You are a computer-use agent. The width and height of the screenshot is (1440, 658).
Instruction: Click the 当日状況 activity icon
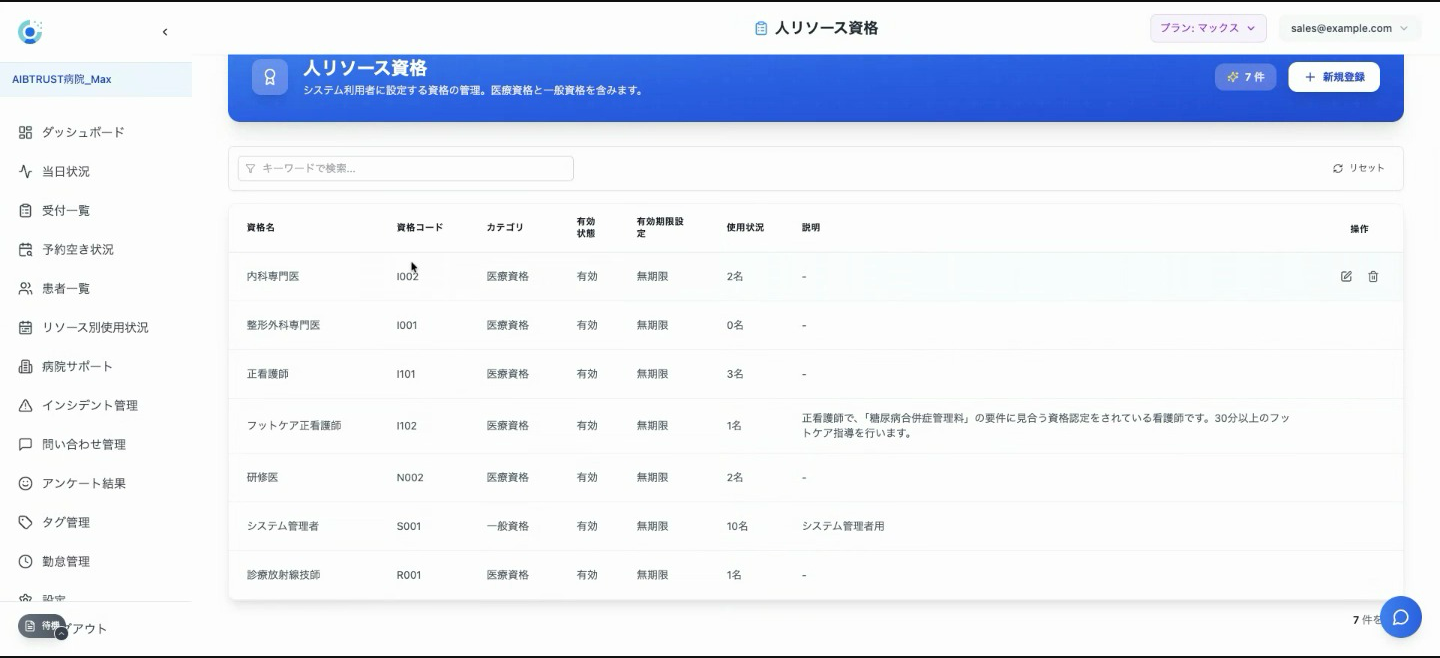tap(26, 171)
